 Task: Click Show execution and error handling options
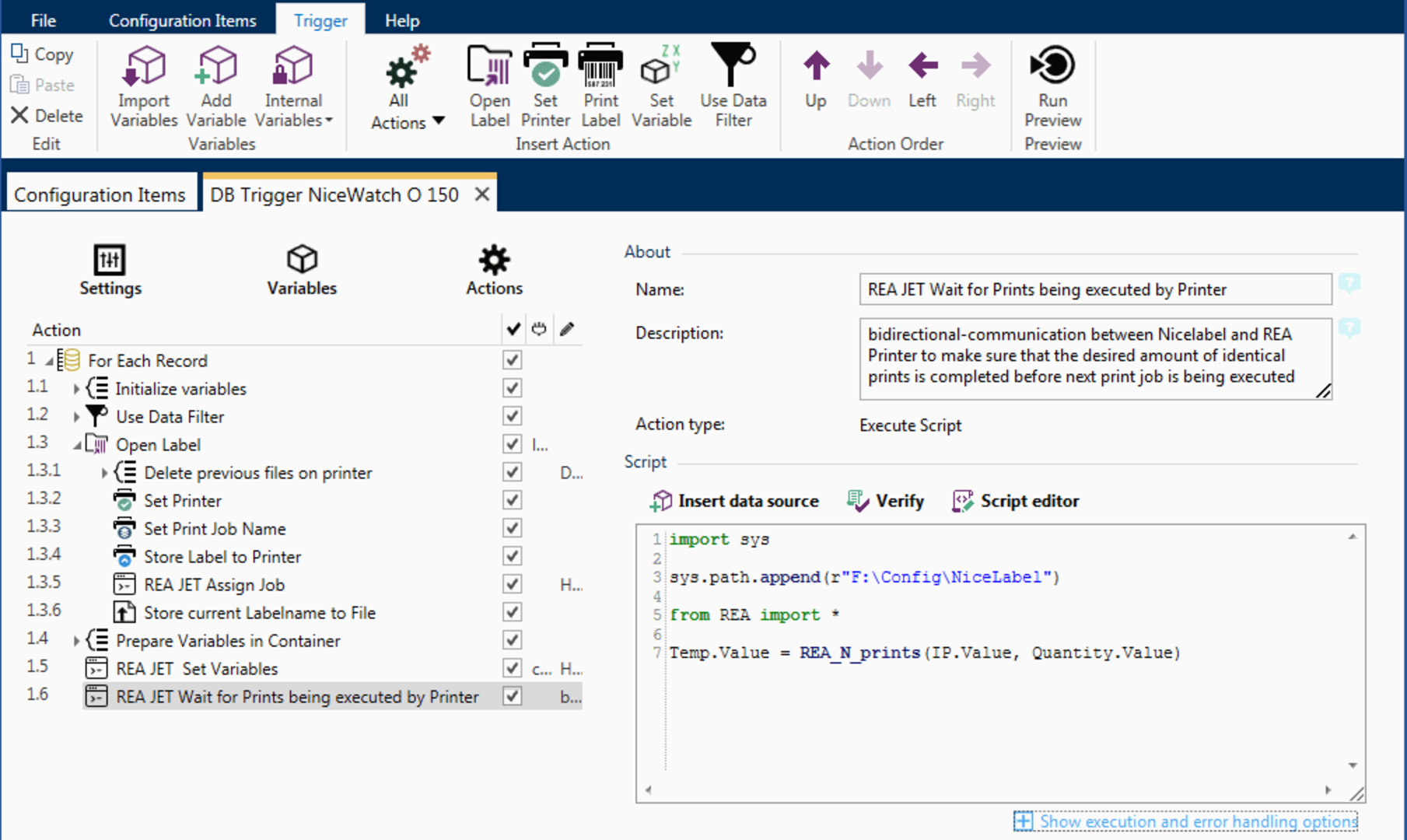tap(1196, 821)
